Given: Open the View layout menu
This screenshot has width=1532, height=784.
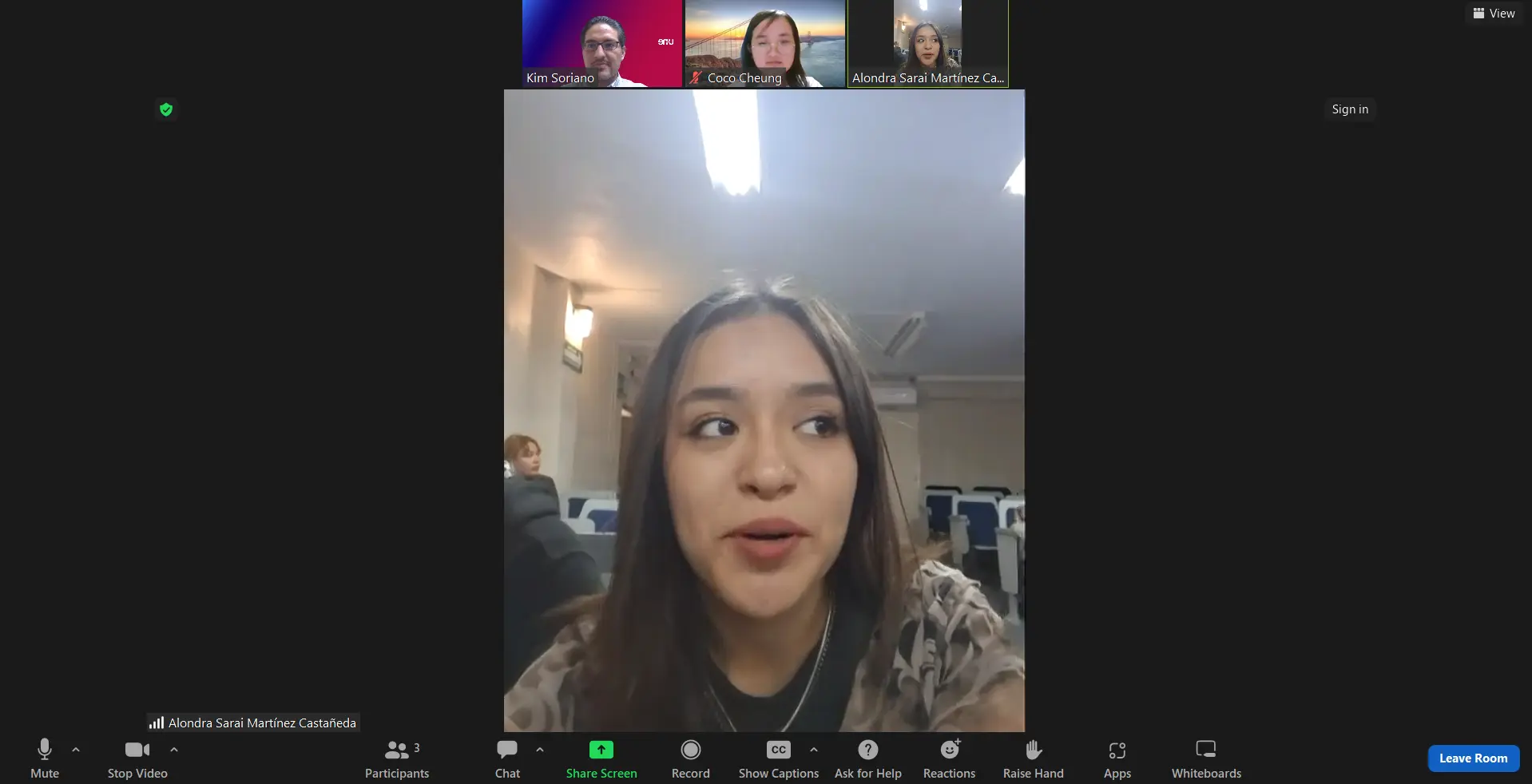Looking at the screenshot, I should [1494, 14].
